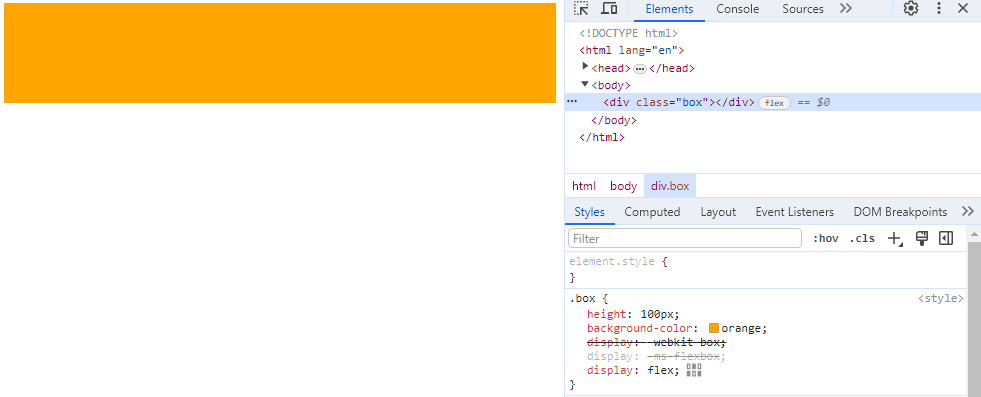
Task: Close the DevTools panel
Action: 963,9
